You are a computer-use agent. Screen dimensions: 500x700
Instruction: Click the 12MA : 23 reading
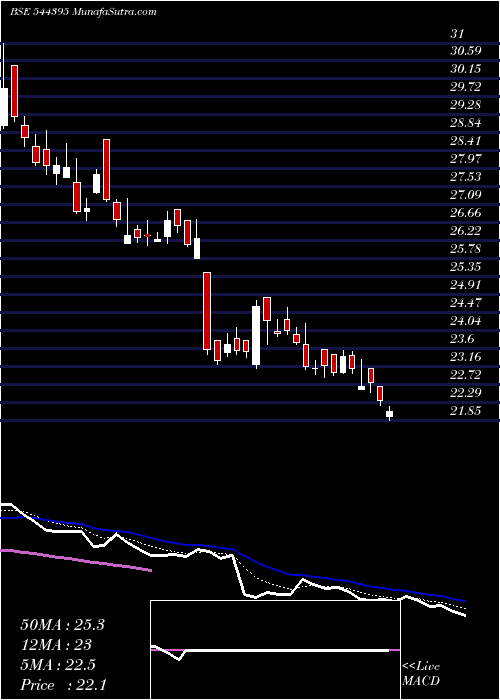[56, 645]
